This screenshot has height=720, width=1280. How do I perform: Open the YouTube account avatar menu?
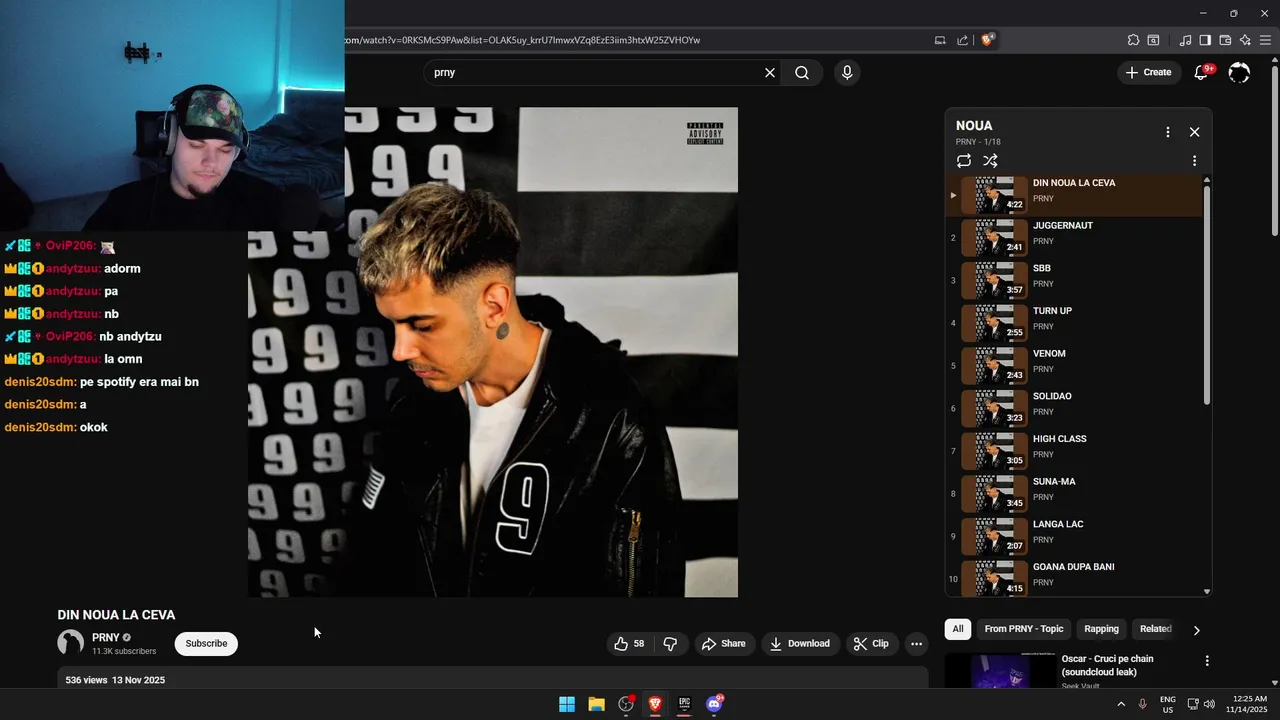pos(1239,72)
